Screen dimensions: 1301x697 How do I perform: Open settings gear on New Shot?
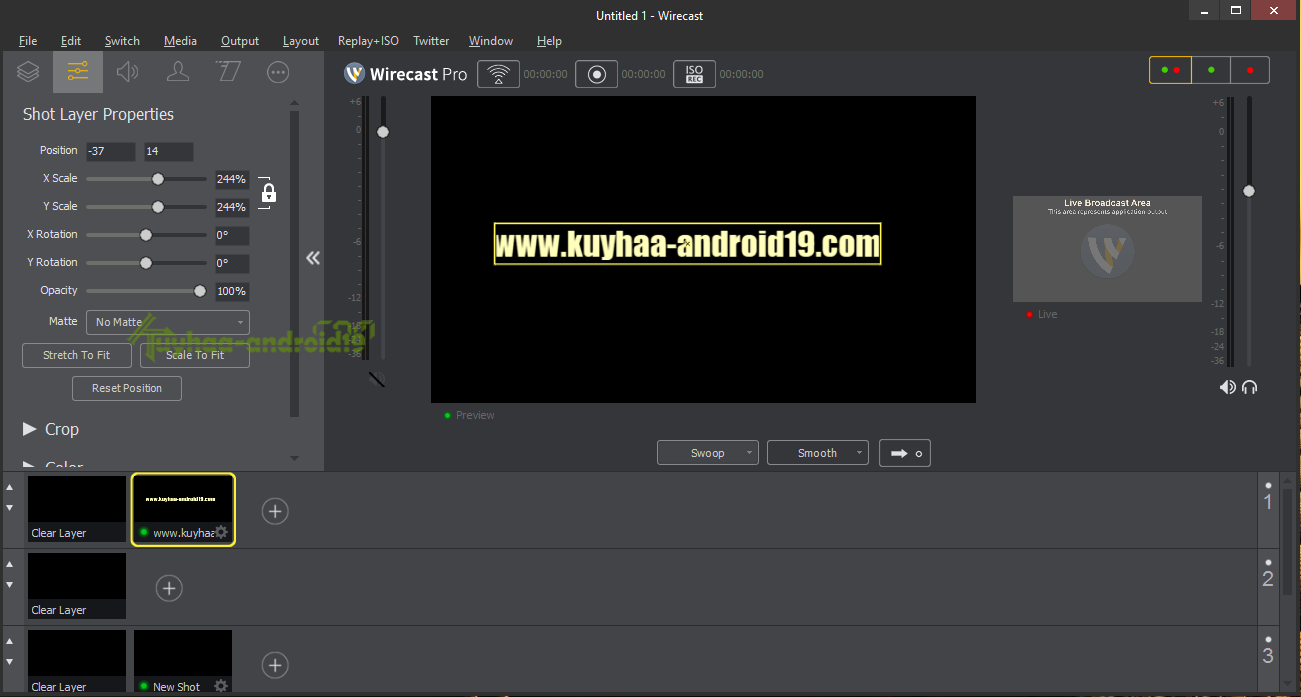[221, 686]
